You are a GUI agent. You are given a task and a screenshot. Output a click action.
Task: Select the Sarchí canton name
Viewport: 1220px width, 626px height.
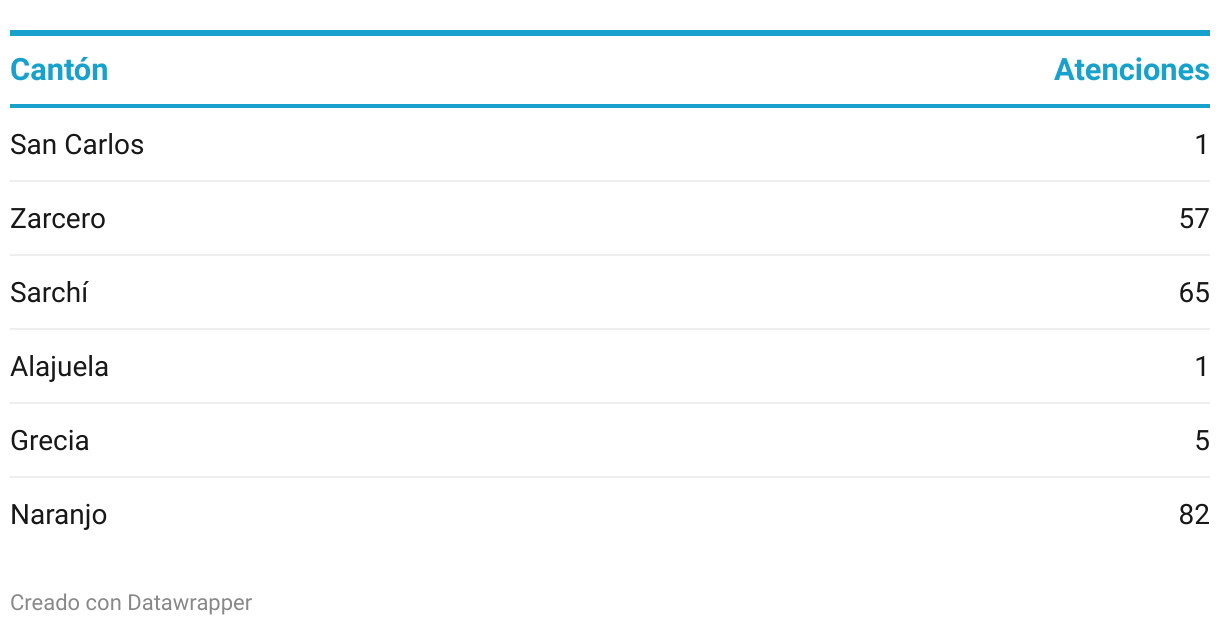[49, 293]
